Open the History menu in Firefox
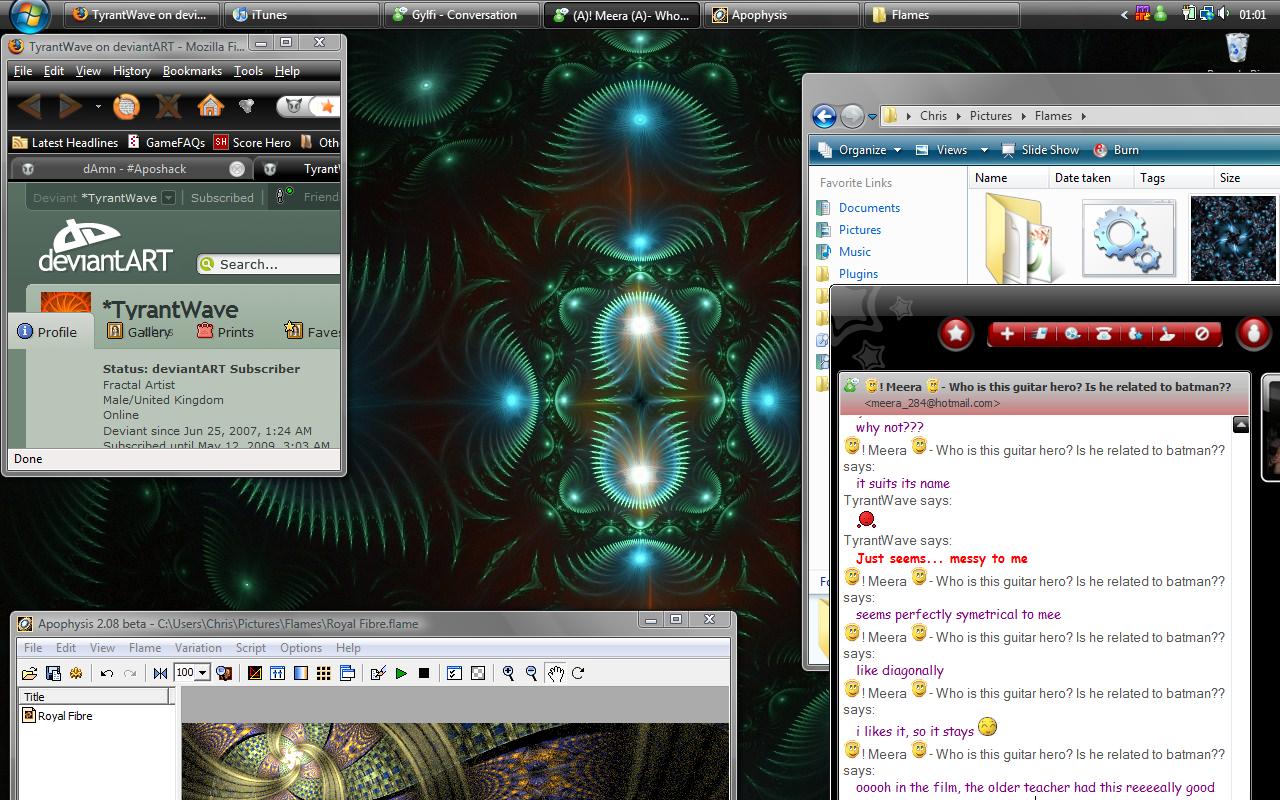The height and width of the screenshot is (800, 1280). (131, 71)
